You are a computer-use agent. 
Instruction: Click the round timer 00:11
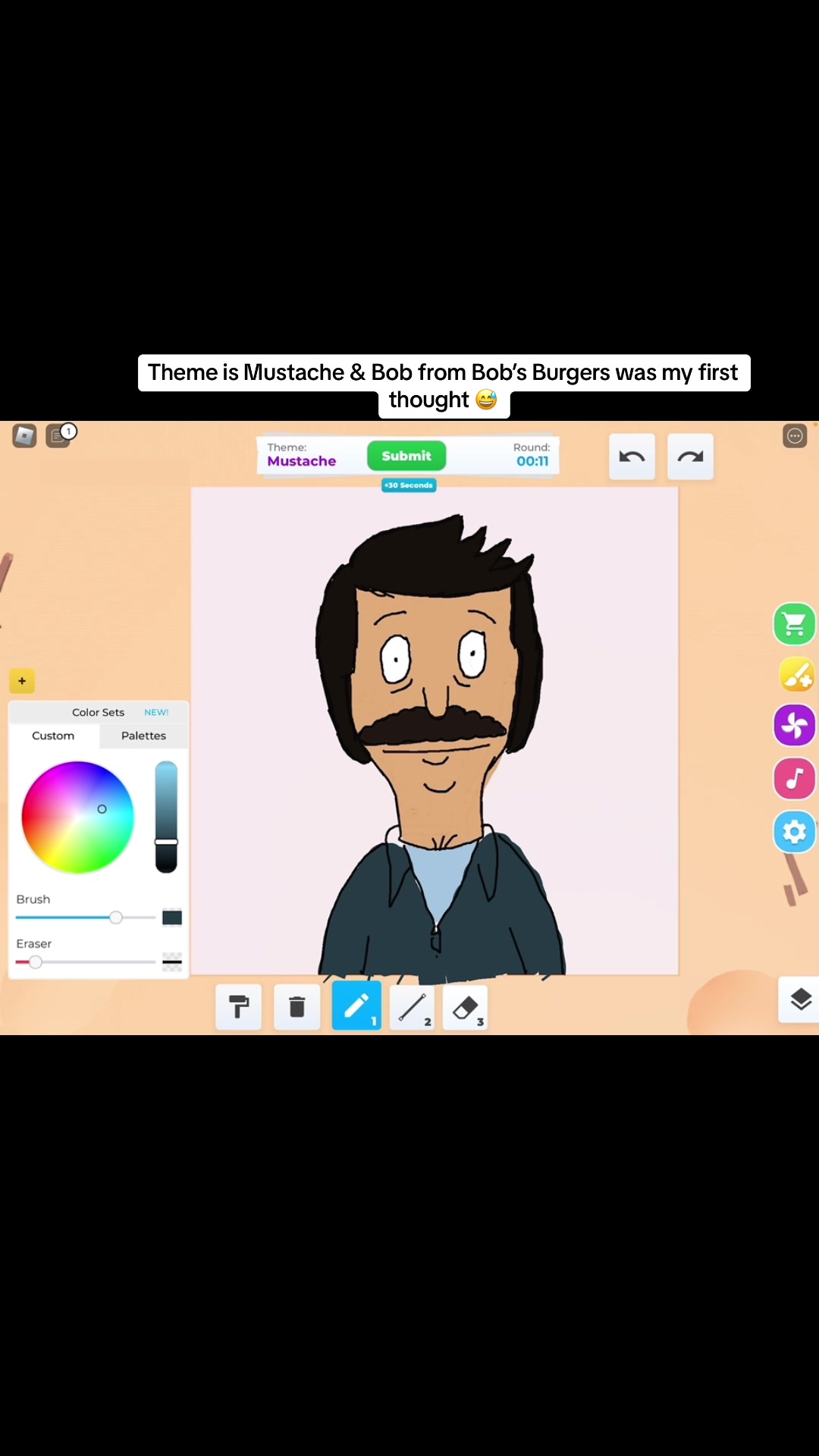point(532,461)
